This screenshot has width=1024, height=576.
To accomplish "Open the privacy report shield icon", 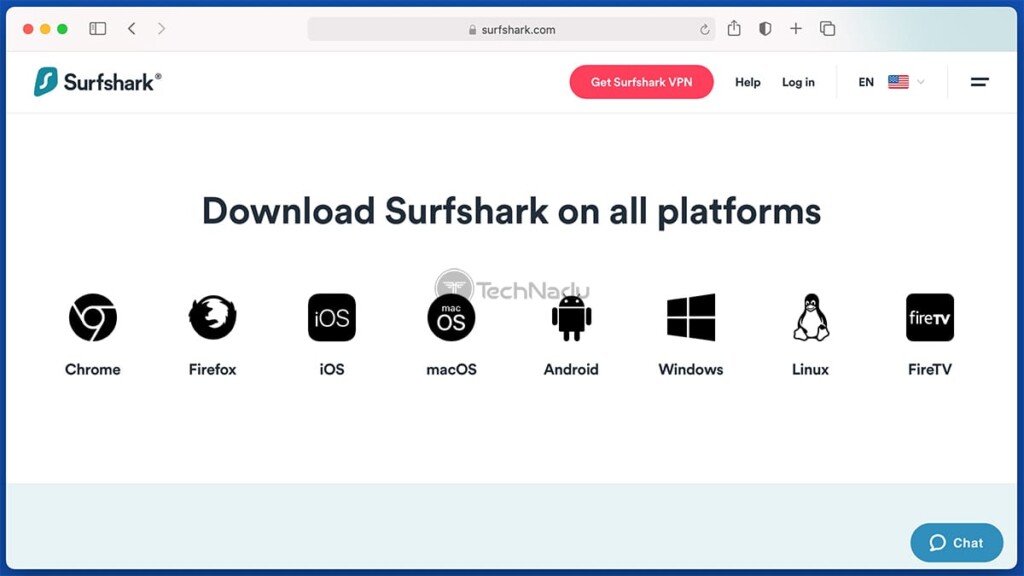I will pyautogui.click(x=765, y=29).
